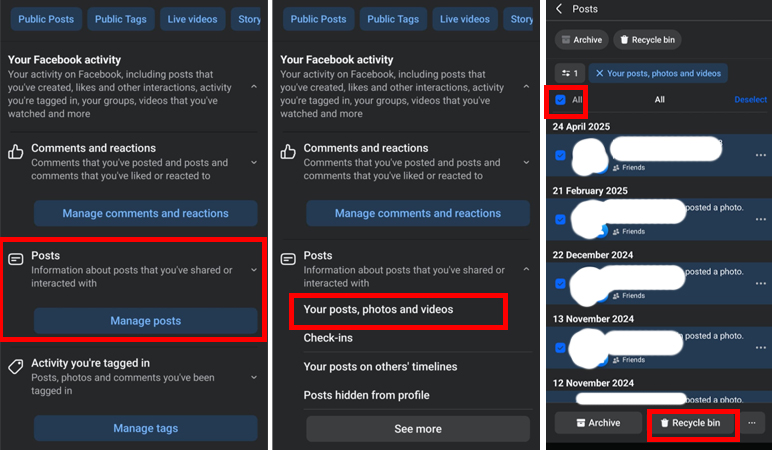
Task: Click the profile picture of the 24 April 2025 post
Action: (589, 157)
